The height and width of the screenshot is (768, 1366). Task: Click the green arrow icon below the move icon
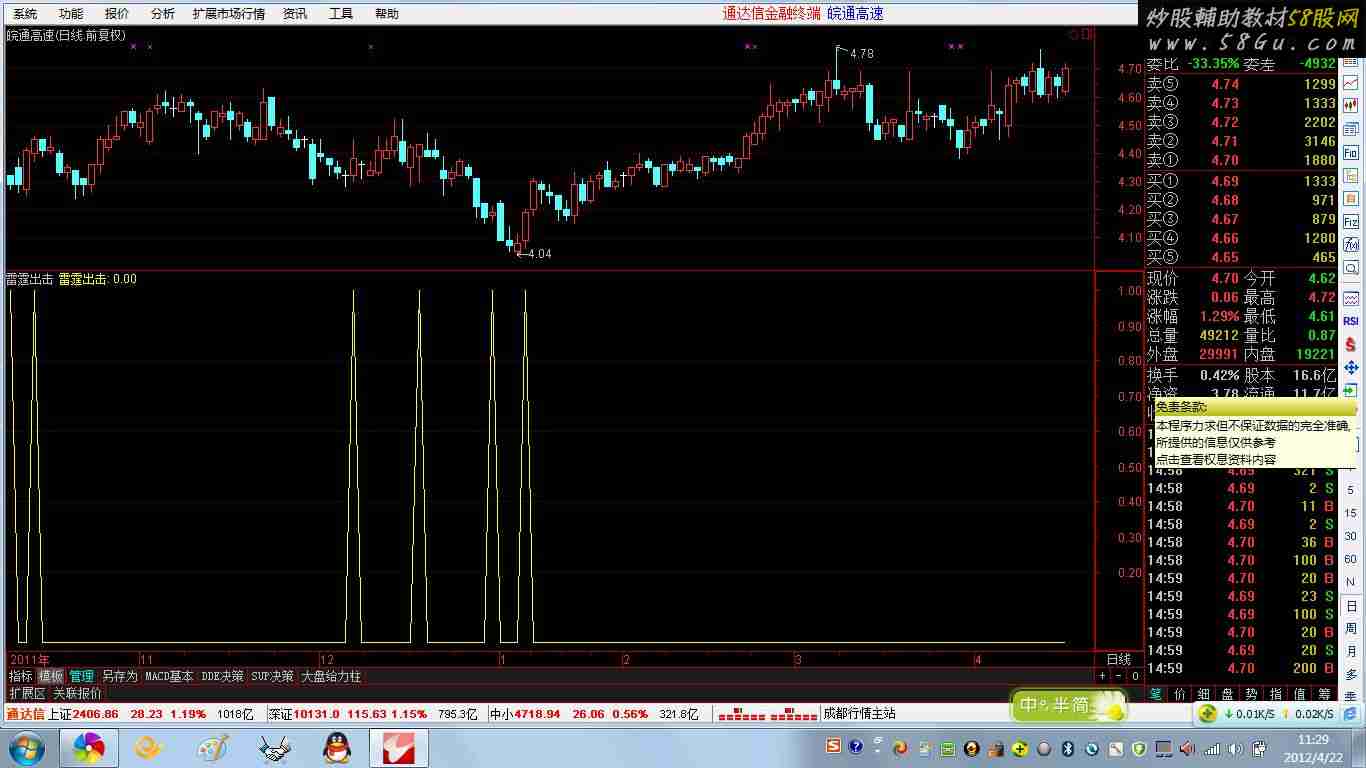(1351, 391)
